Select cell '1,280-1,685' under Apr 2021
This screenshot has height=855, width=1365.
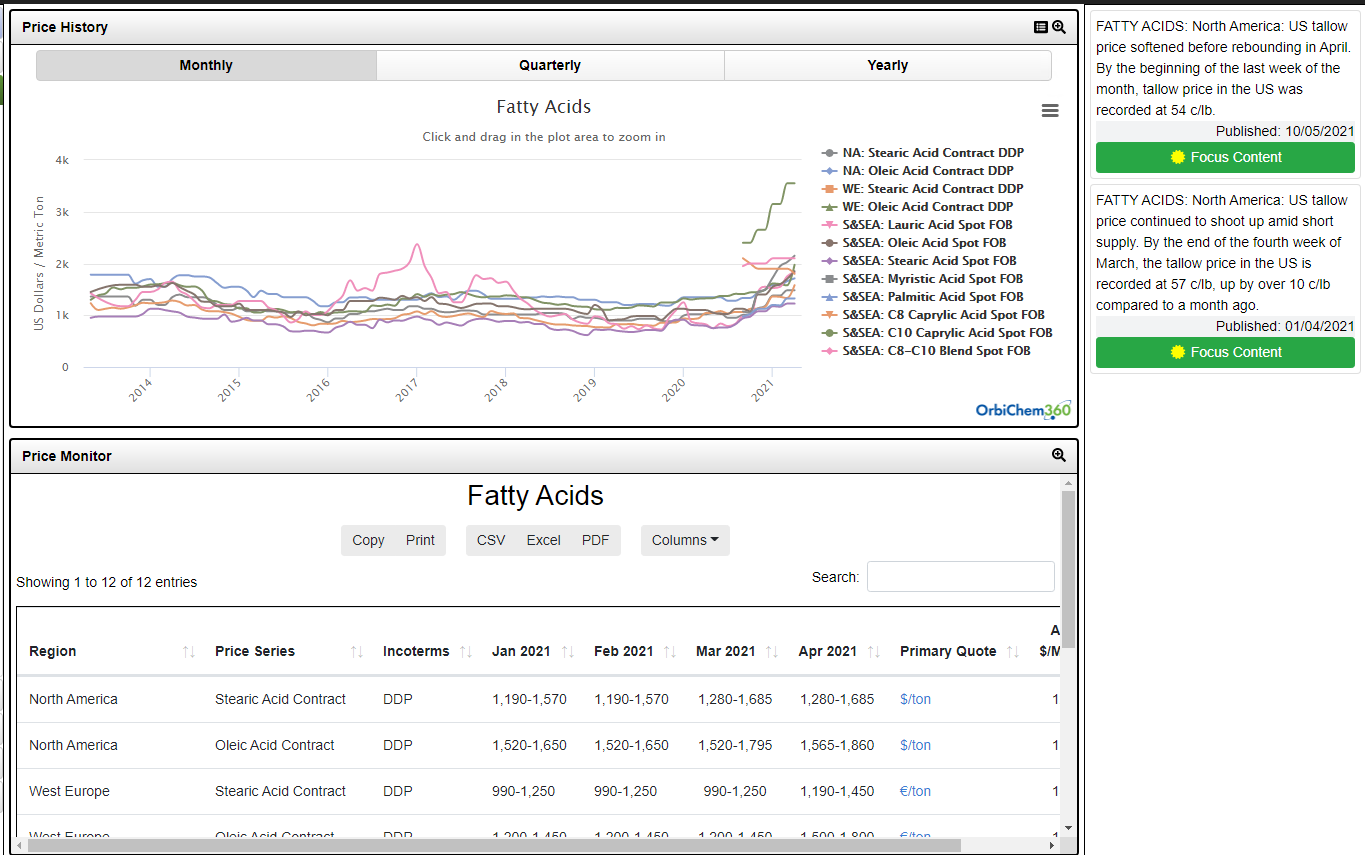[x=836, y=699]
